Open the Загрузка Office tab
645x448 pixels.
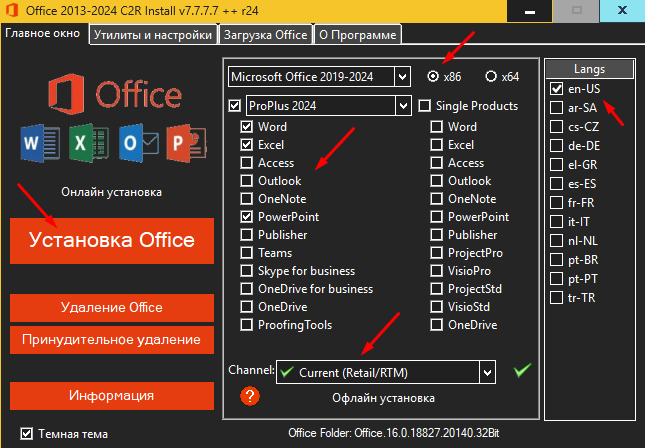pos(266,35)
